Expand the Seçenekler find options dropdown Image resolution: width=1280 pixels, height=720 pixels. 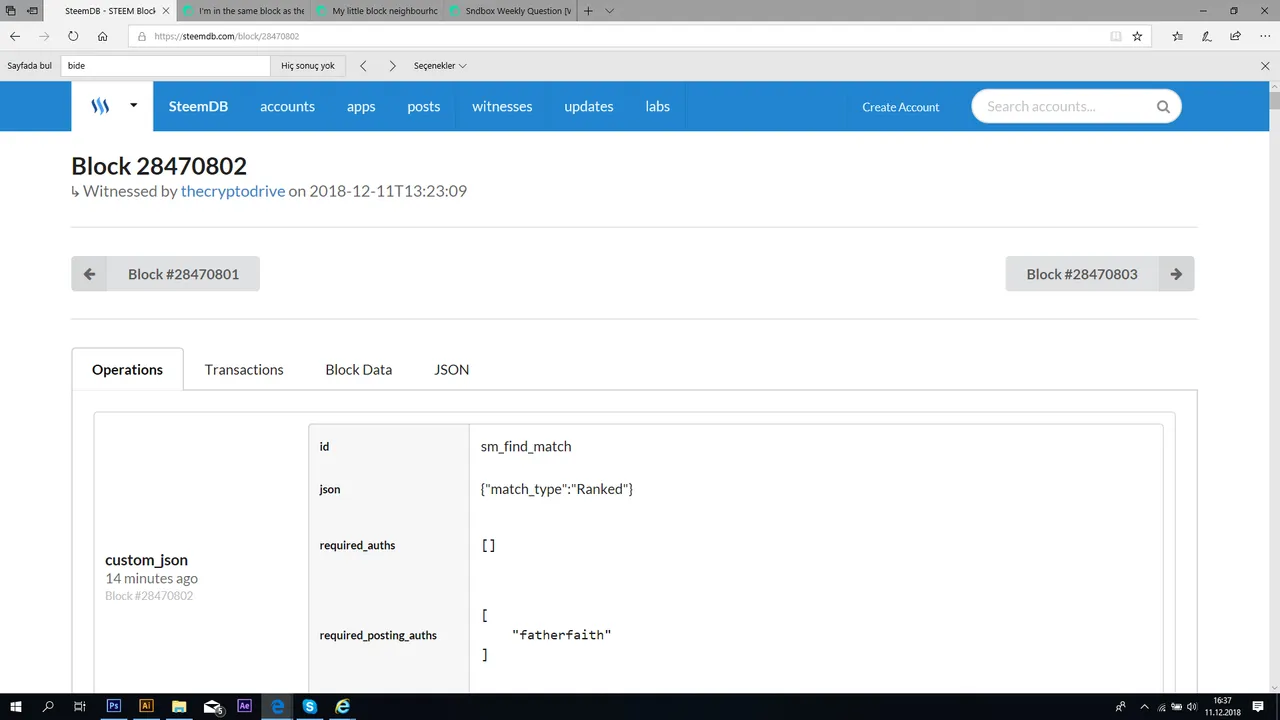440,66
